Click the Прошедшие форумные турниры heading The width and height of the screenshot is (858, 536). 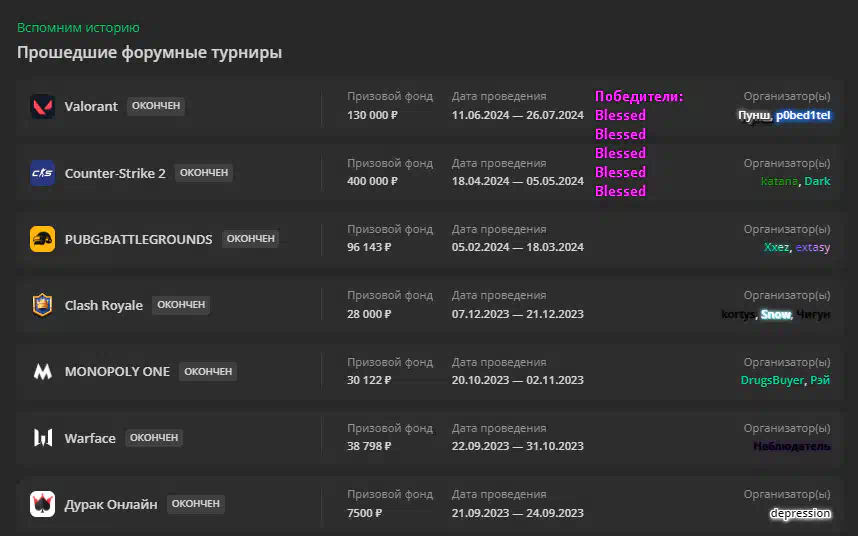coord(149,53)
